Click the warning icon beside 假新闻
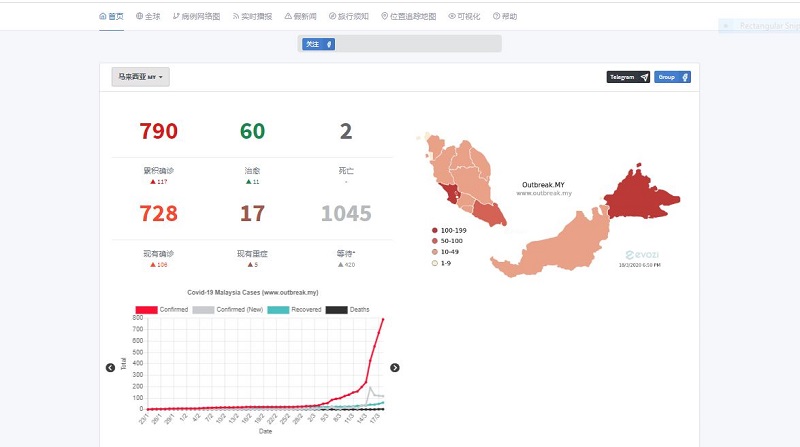 288,17
